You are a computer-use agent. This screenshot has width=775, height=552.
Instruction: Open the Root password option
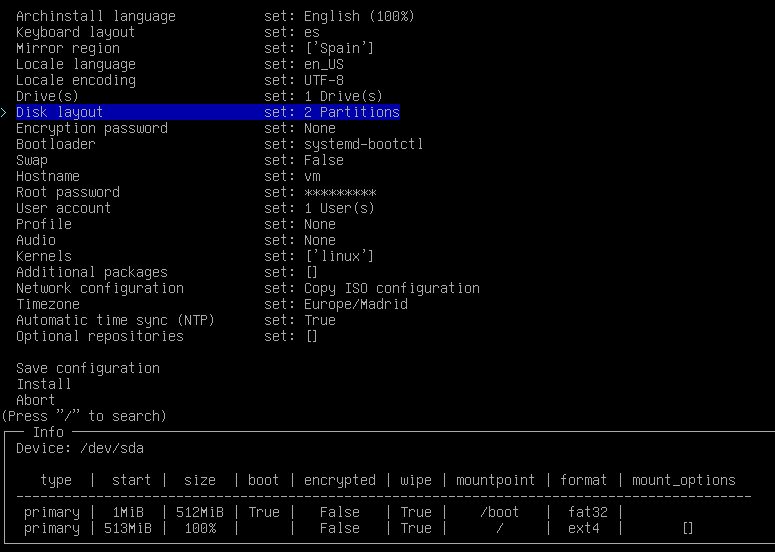point(67,192)
